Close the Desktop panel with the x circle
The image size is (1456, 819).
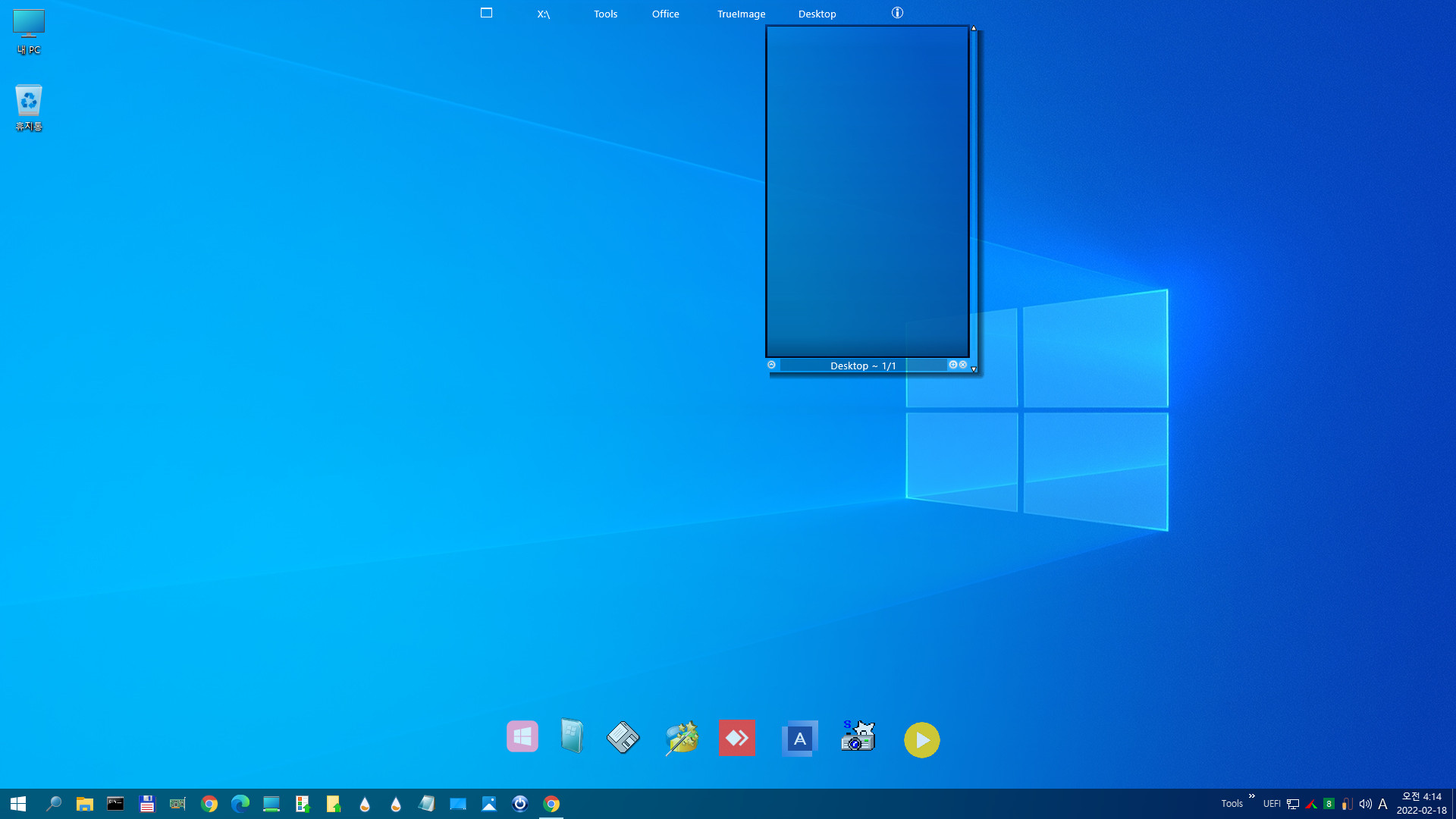[x=962, y=365]
